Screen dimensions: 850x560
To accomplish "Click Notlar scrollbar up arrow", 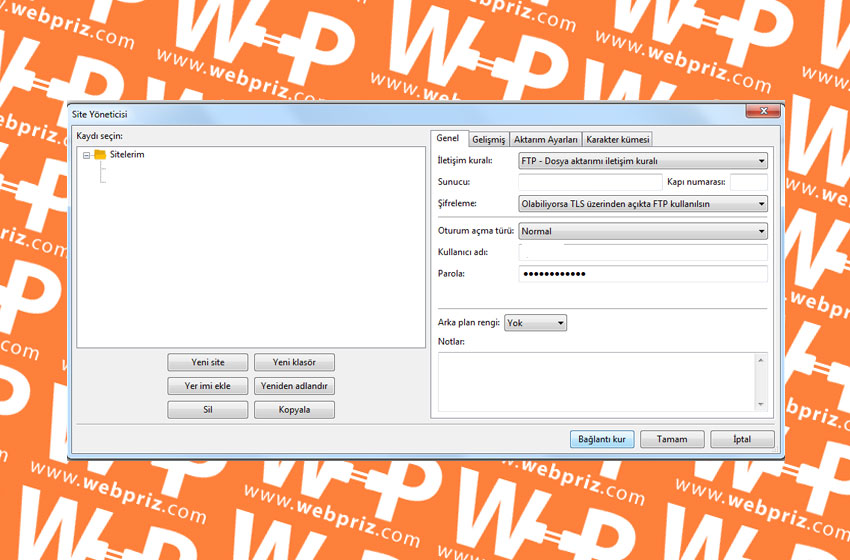I will [x=761, y=360].
